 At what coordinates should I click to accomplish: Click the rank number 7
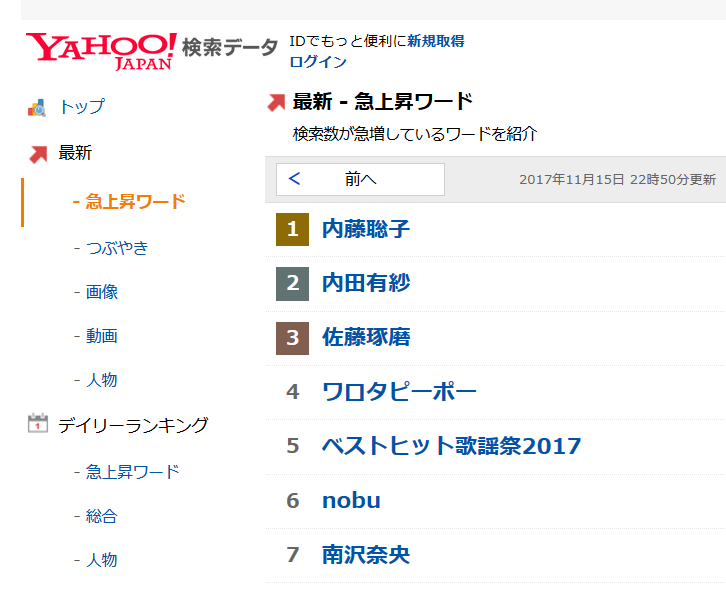[x=293, y=555]
